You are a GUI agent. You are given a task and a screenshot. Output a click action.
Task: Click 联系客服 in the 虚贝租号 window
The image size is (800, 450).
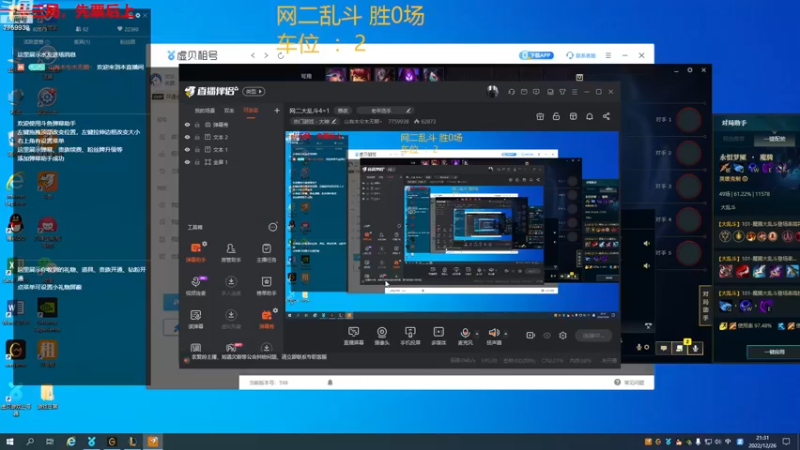coord(581,55)
